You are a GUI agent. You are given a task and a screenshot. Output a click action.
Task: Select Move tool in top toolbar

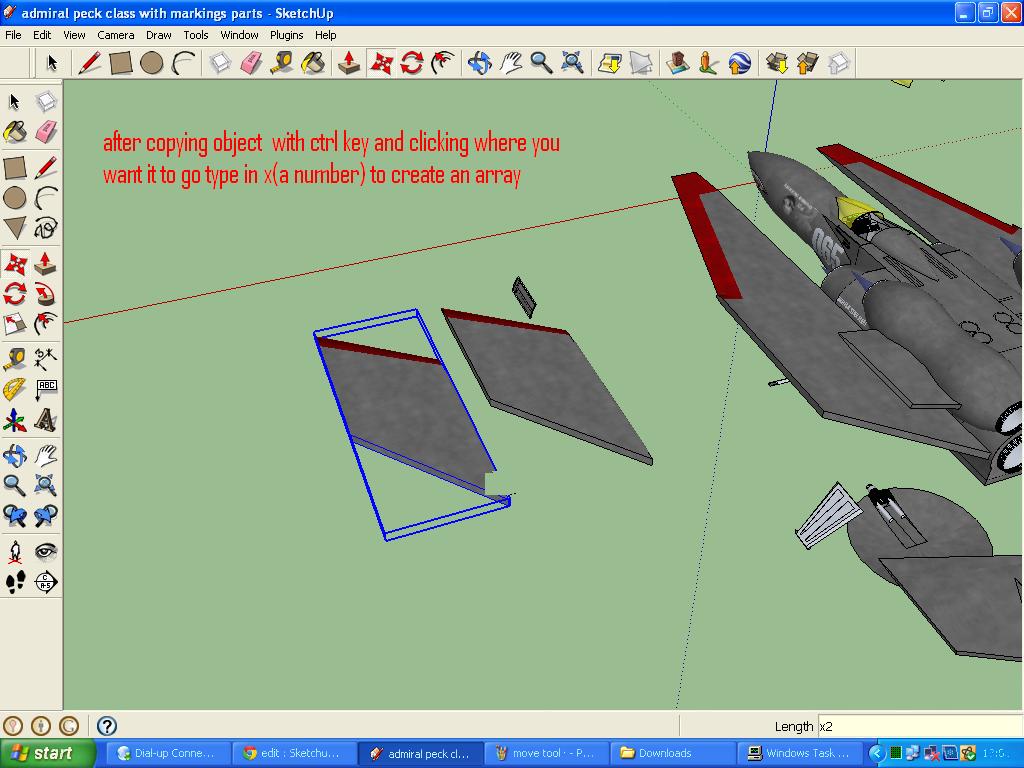pyautogui.click(x=381, y=63)
